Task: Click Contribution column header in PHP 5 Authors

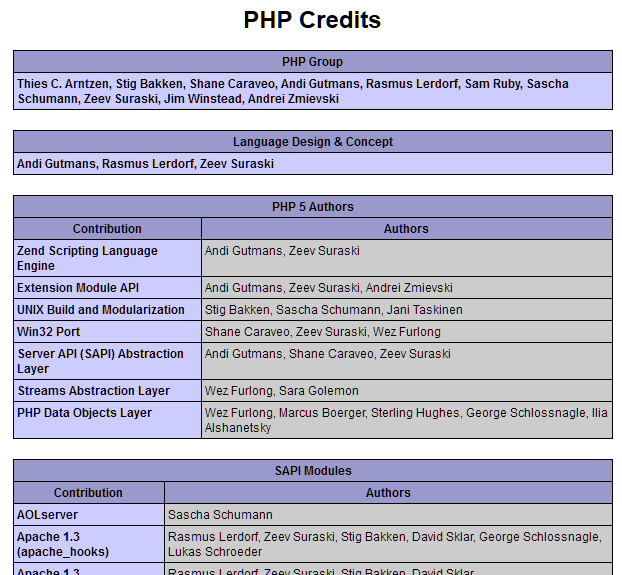Action: click(108, 229)
